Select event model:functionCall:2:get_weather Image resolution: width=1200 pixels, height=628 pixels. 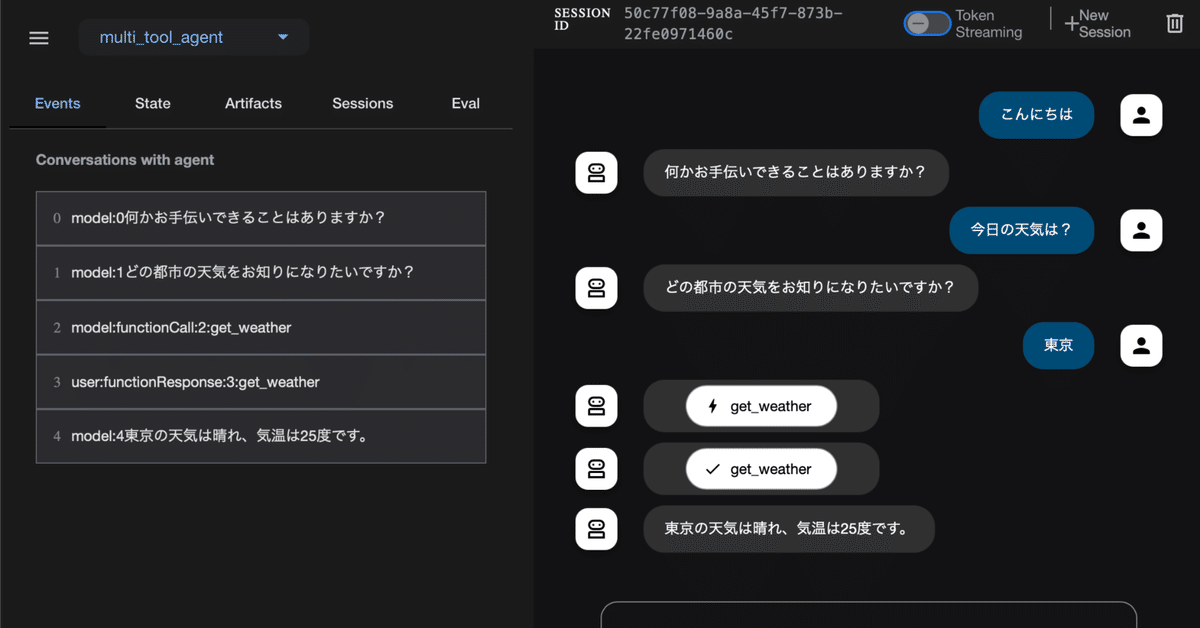pos(260,327)
